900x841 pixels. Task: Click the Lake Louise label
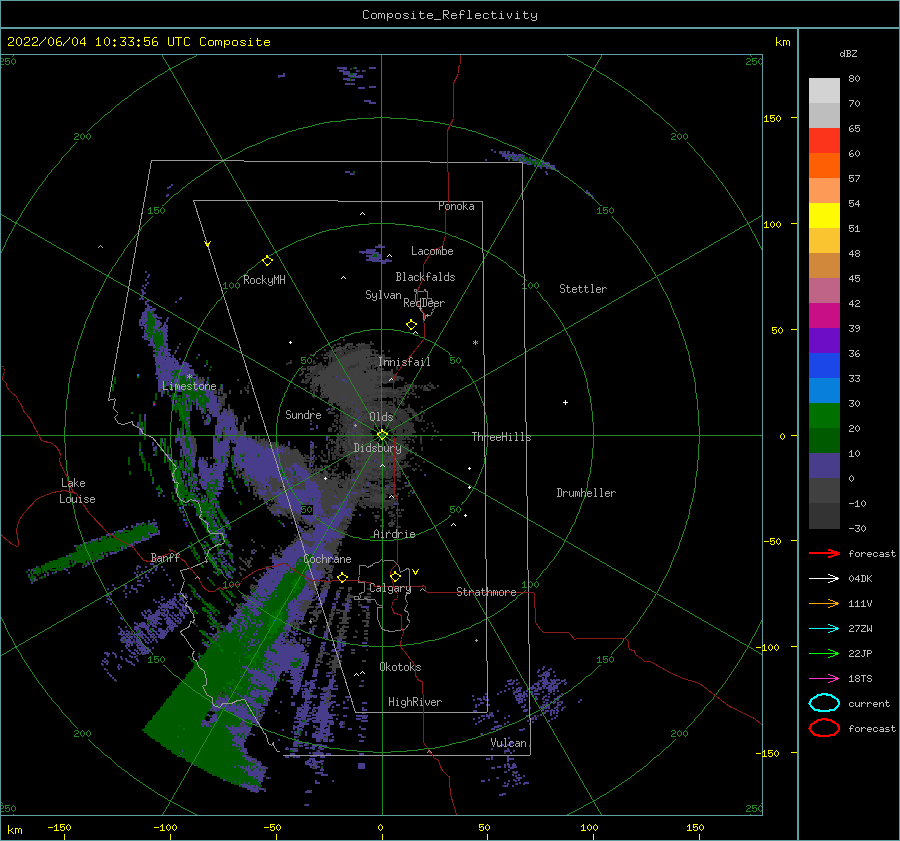(77, 491)
